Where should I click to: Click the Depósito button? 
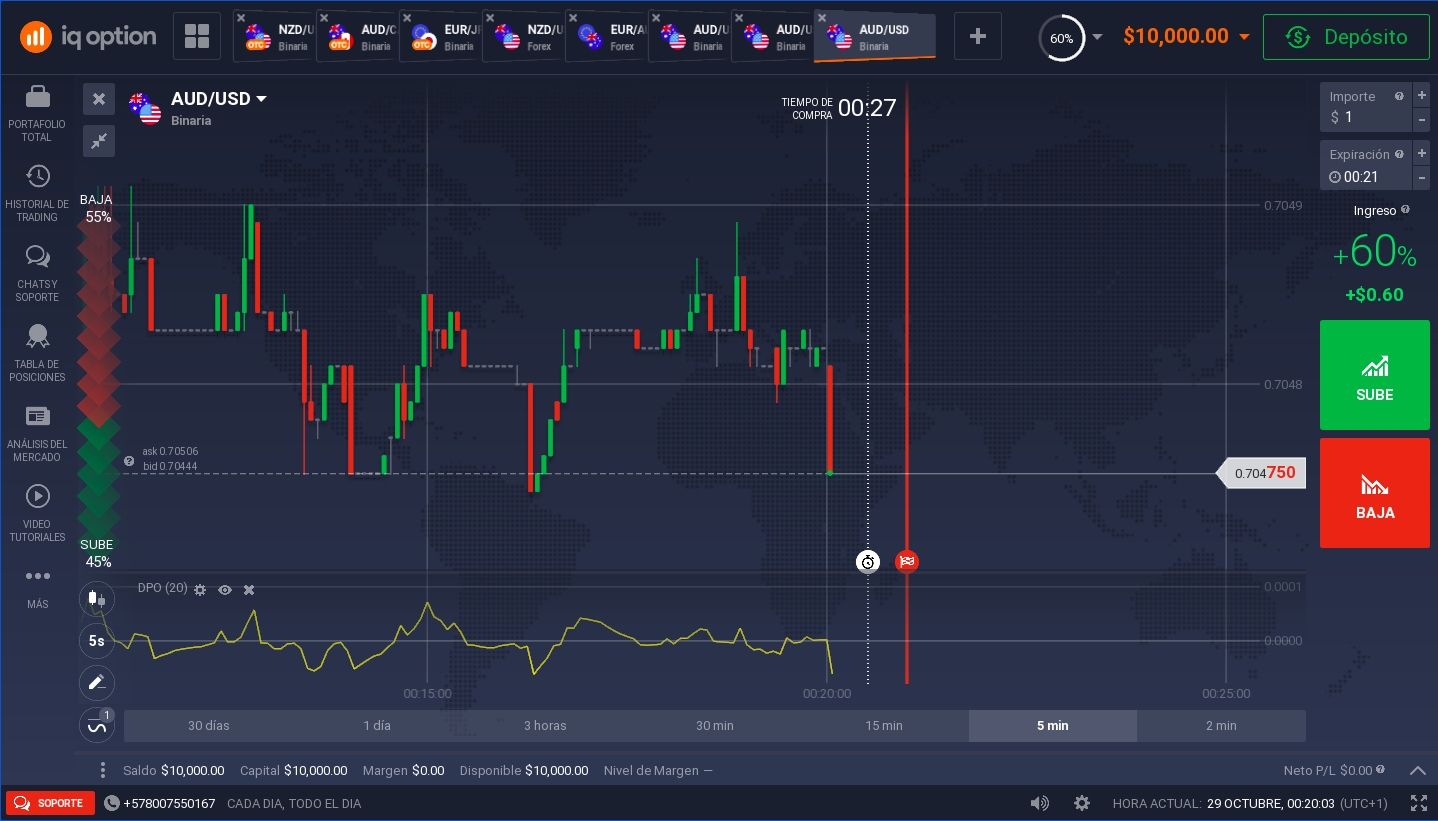click(x=1346, y=37)
